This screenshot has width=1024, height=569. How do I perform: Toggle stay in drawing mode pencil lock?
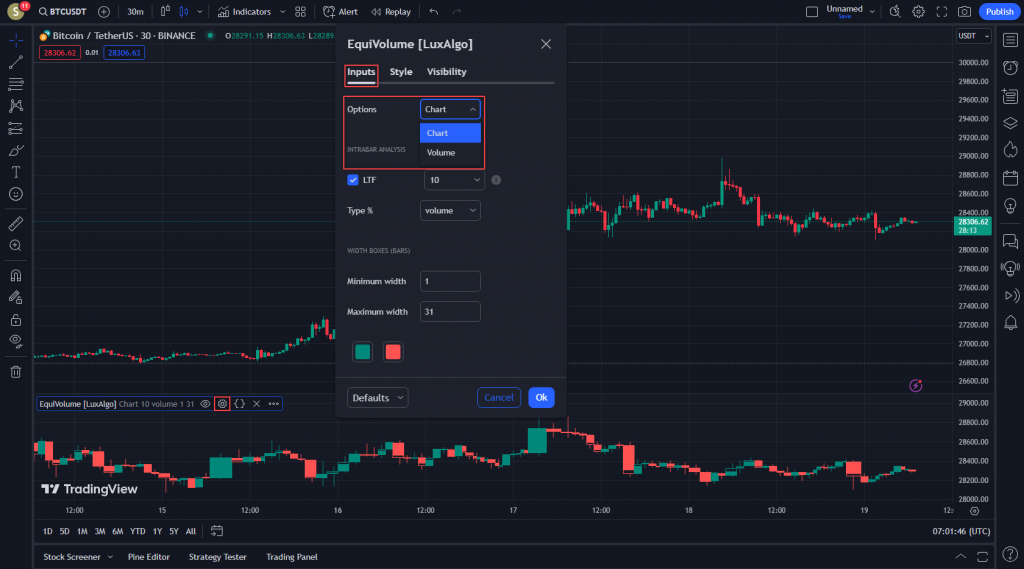16,298
